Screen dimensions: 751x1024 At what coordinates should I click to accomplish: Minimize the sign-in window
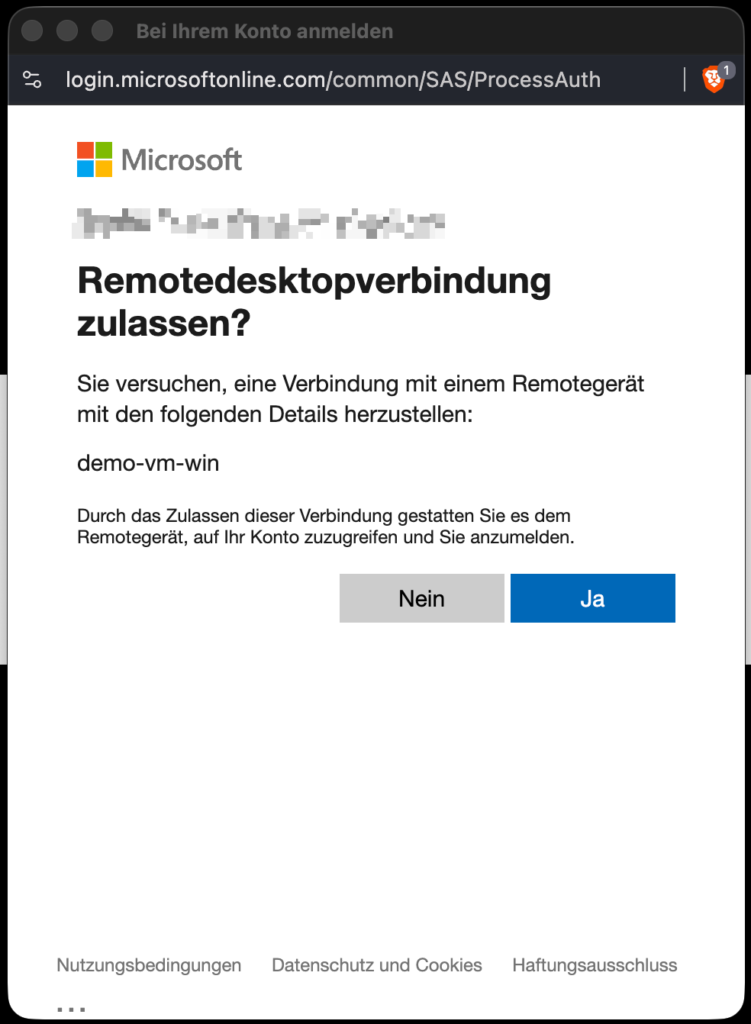pyautogui.click(x=67, y=31)
